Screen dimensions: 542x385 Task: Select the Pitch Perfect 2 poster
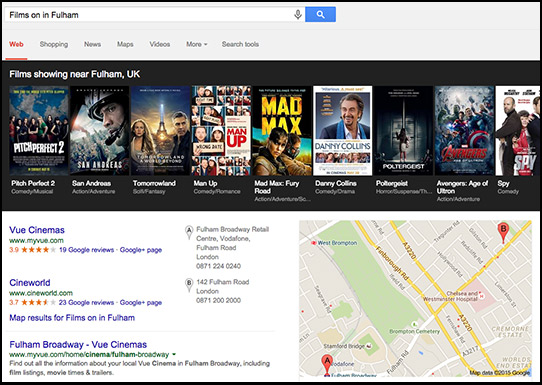[x=39, y=131]
